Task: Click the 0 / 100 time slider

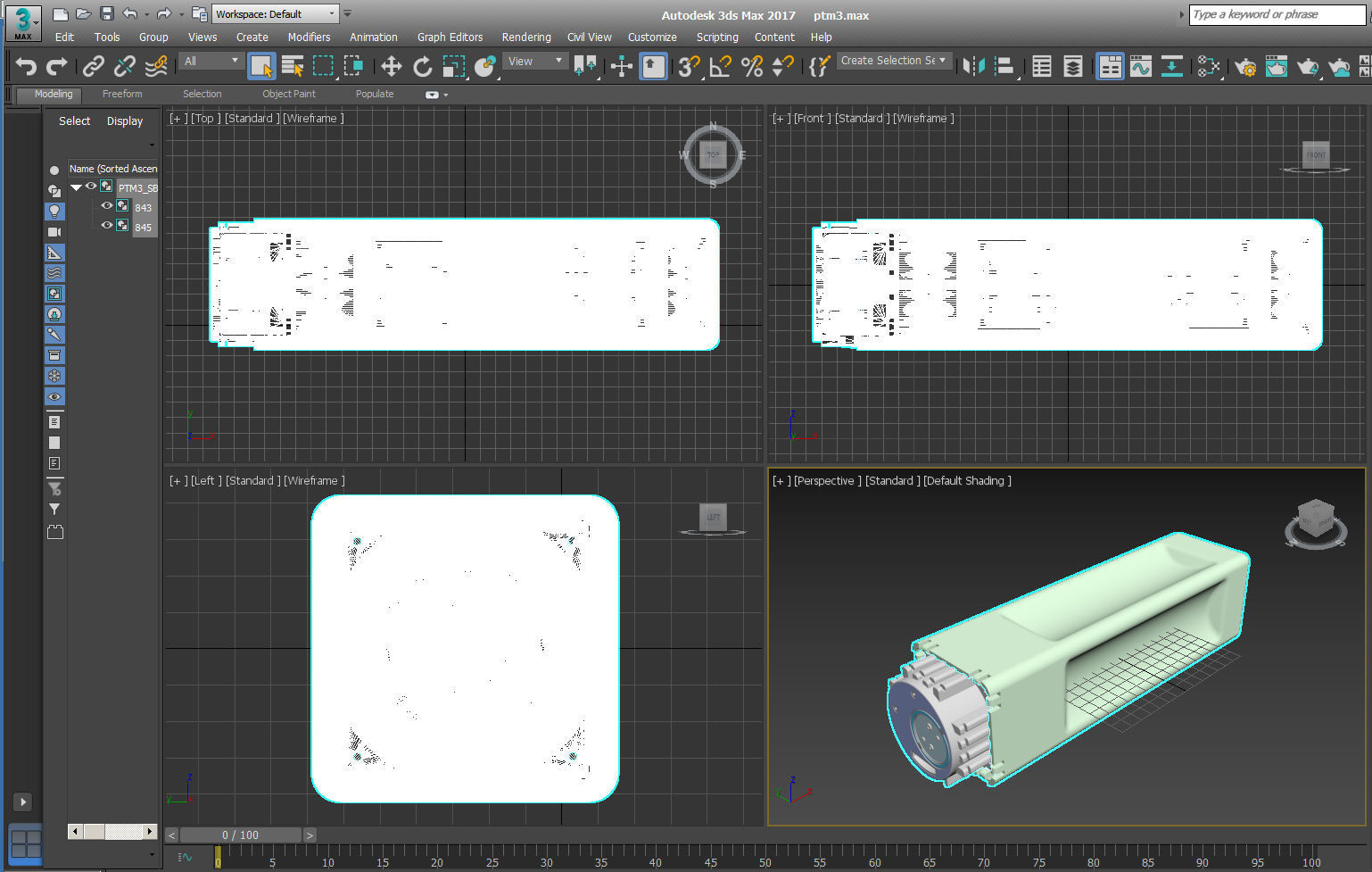Action: [x=241, y=835]
